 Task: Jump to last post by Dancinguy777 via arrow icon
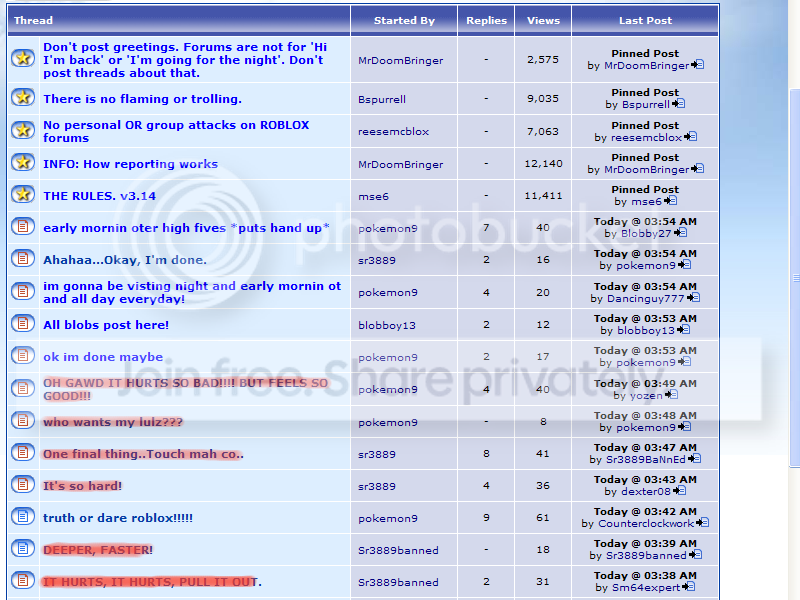coord(693,298)
